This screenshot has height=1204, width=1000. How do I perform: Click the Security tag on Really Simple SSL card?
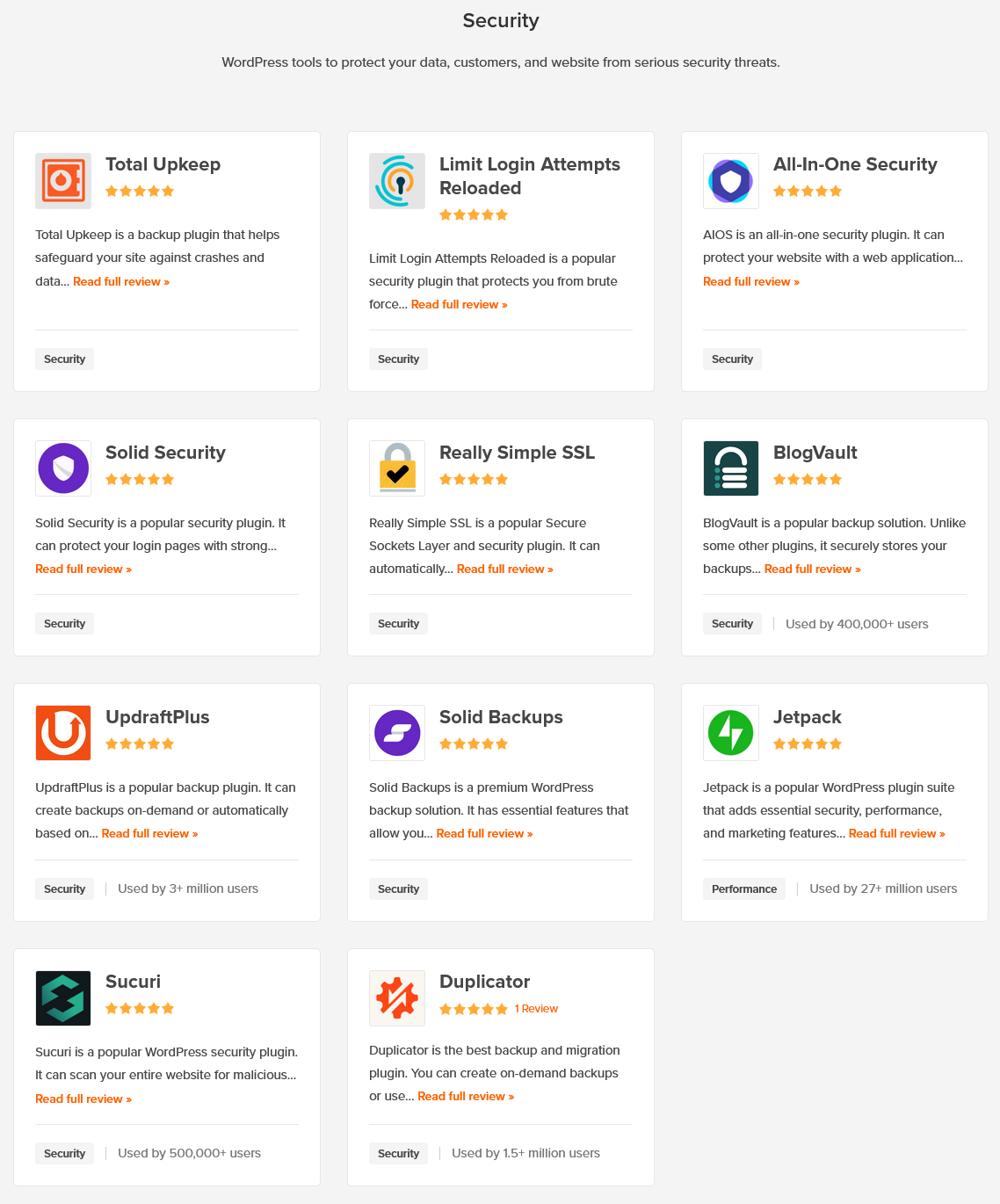pyautogui.click(x=398, y=623)
